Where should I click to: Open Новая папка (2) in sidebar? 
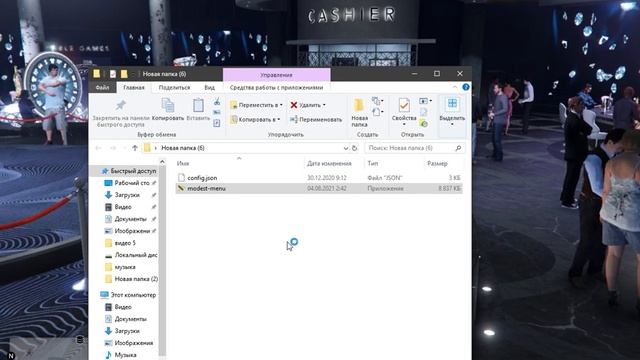tap(136, 279)
